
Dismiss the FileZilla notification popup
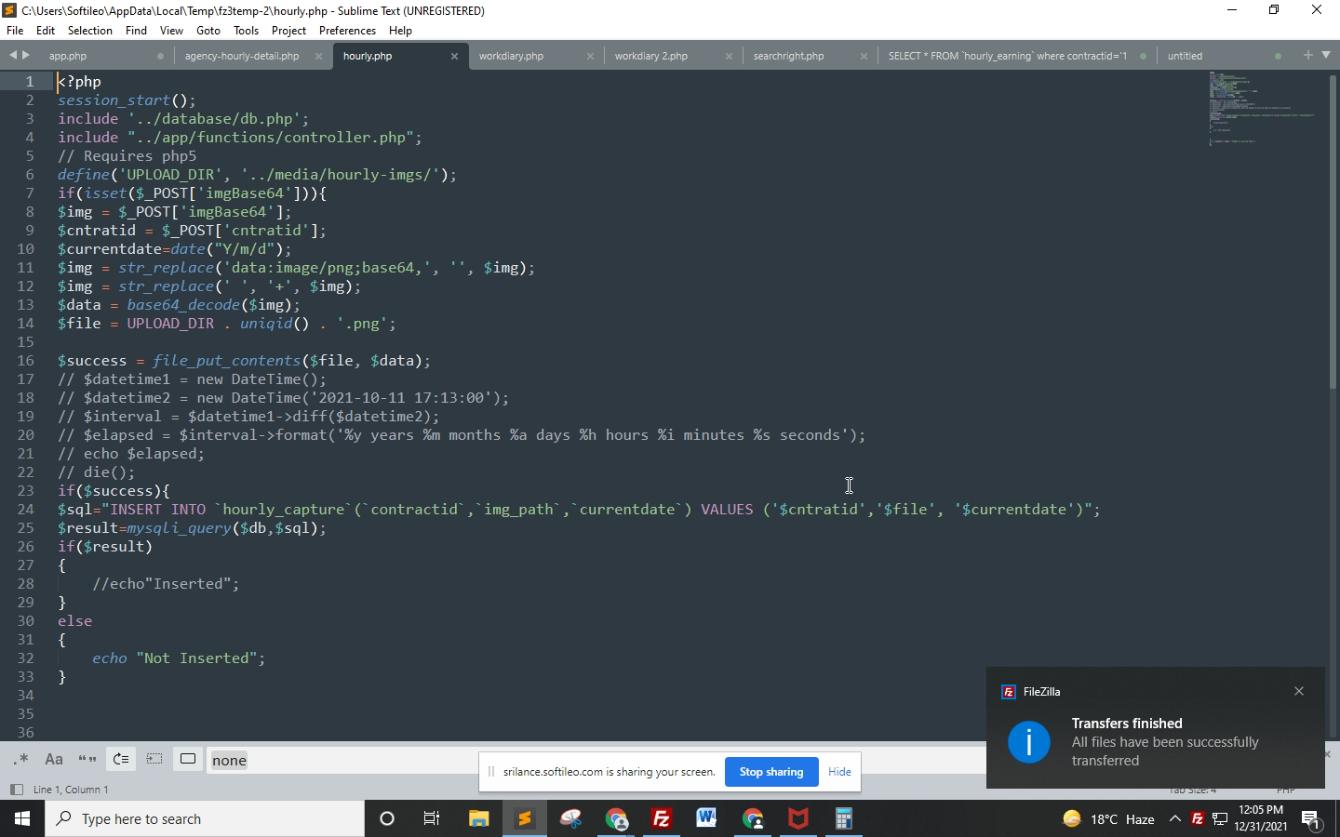point(1298,691)
